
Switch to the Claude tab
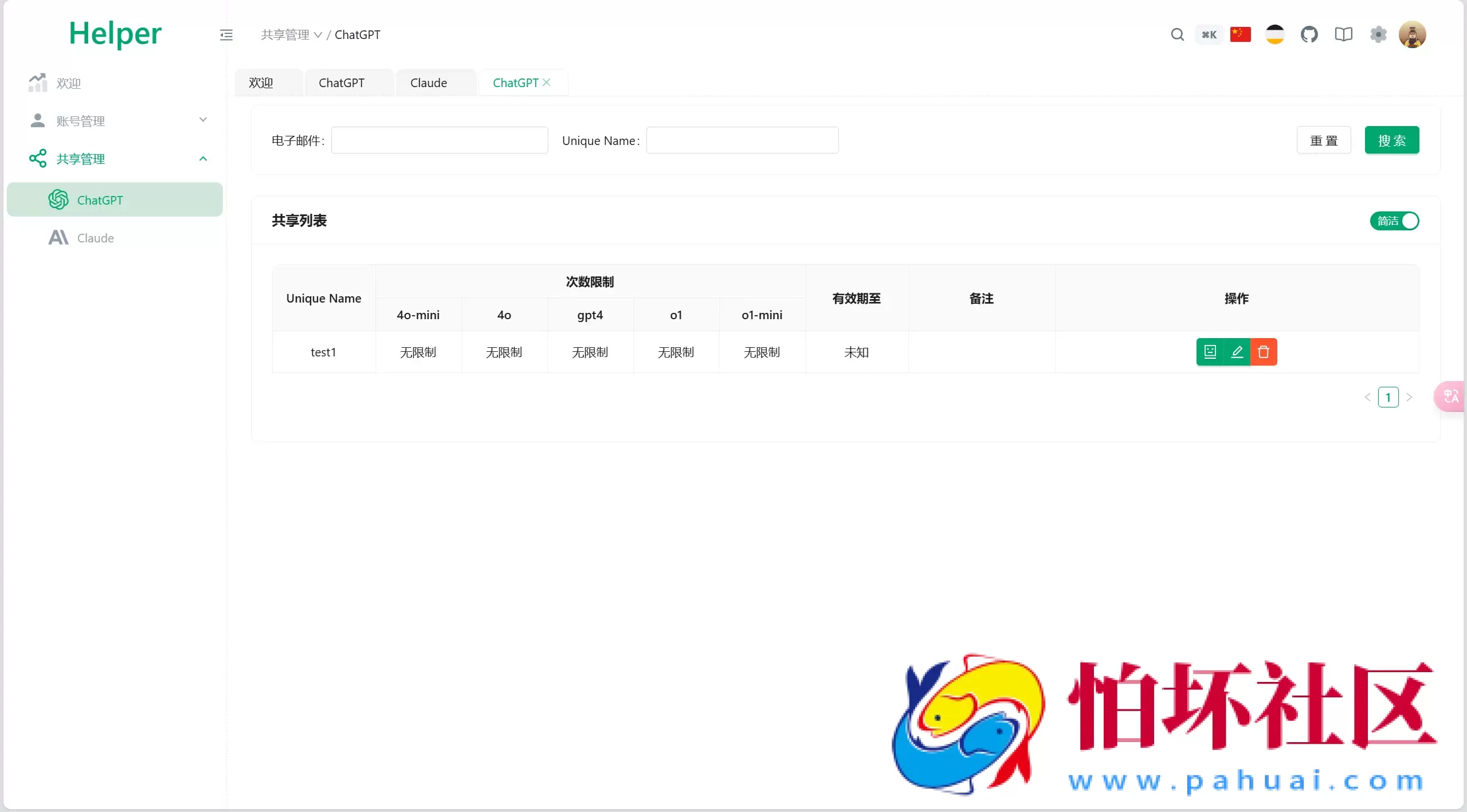pyautogui.click(x=429, y=83)
